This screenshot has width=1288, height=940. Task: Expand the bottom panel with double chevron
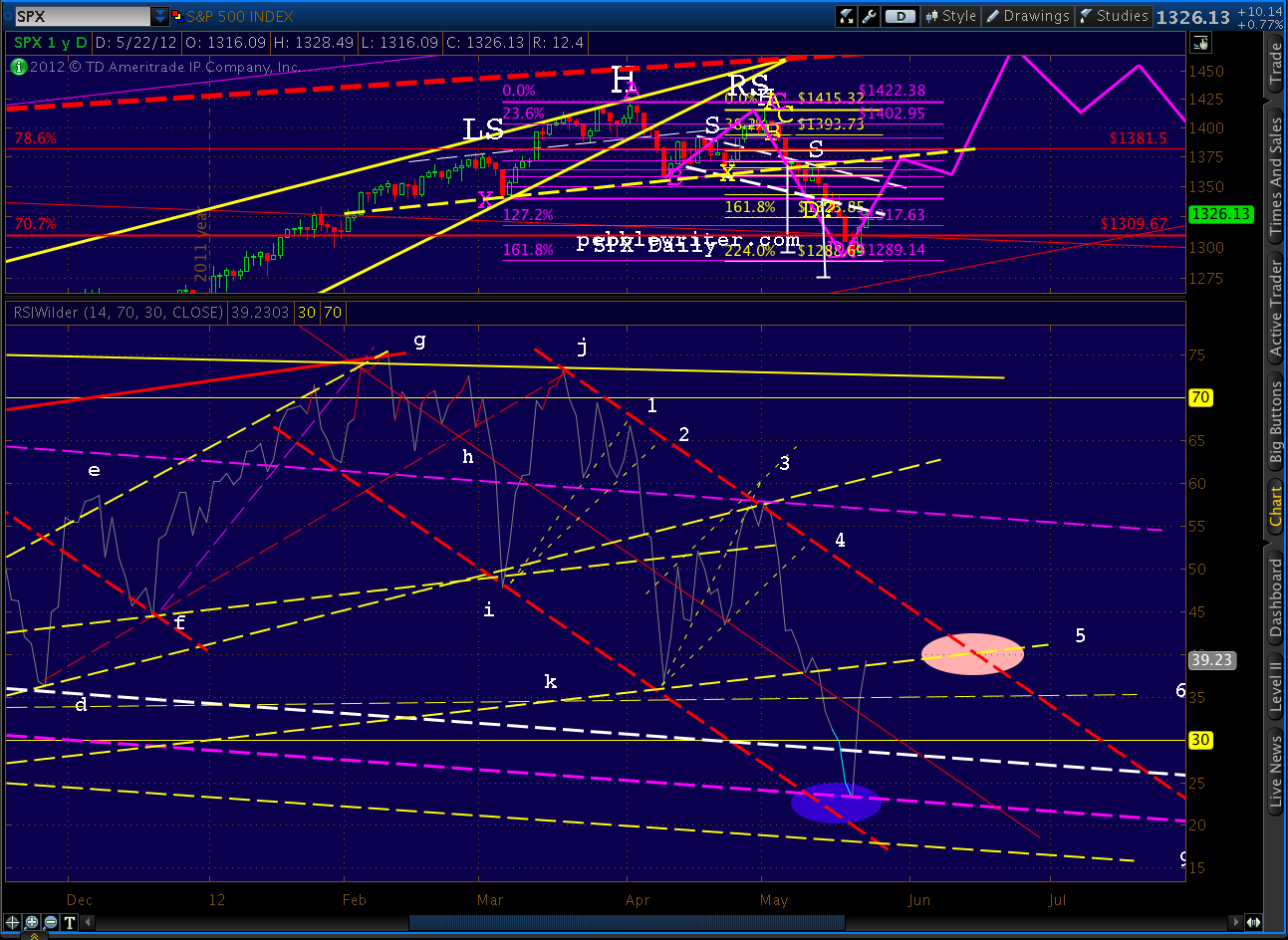(x=33, y=934)
